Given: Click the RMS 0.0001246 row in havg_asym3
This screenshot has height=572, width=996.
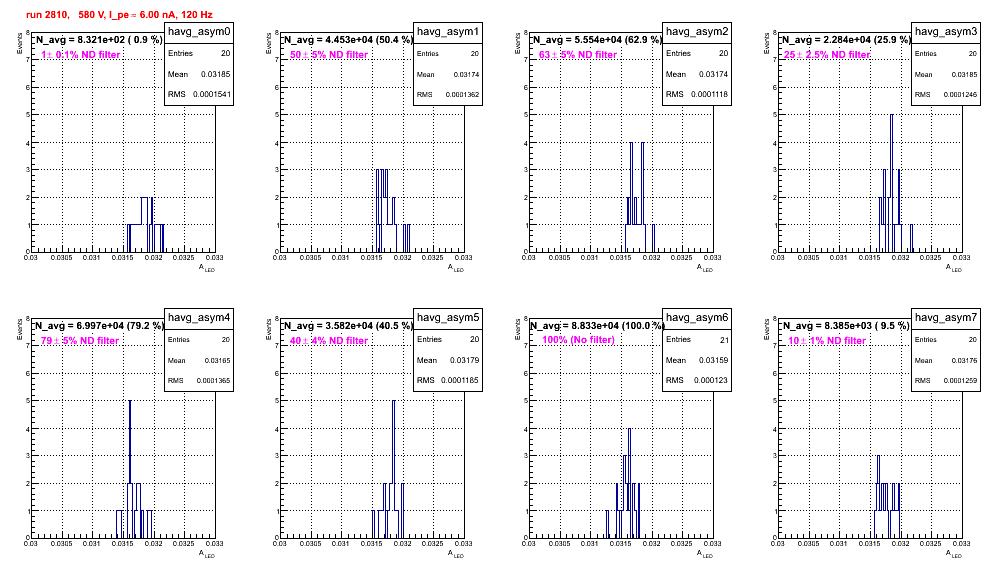Looking at the screenshot, I should tap(946, 95).
